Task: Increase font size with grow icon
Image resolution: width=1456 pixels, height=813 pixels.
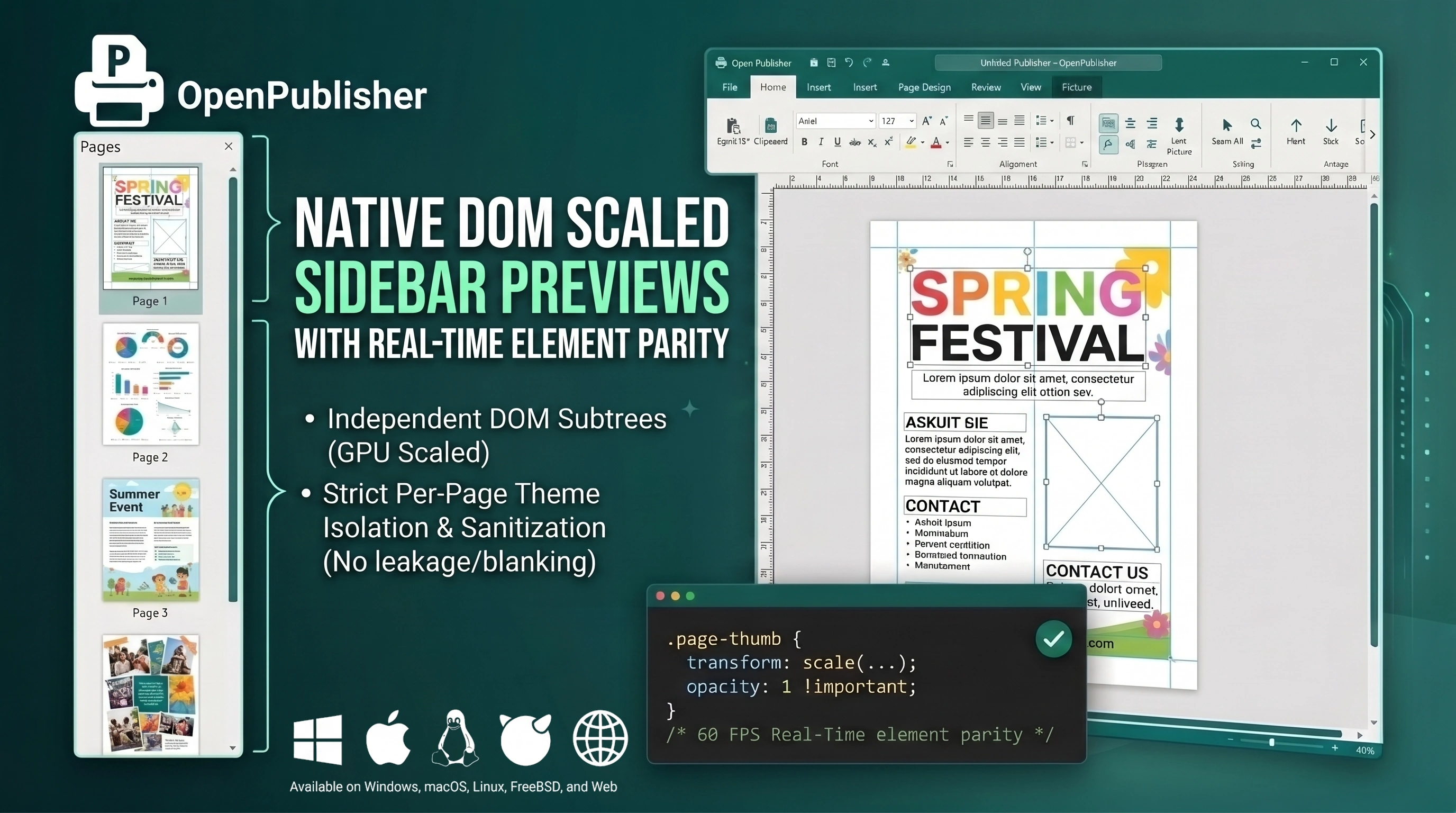Action: tap(926, 121)
